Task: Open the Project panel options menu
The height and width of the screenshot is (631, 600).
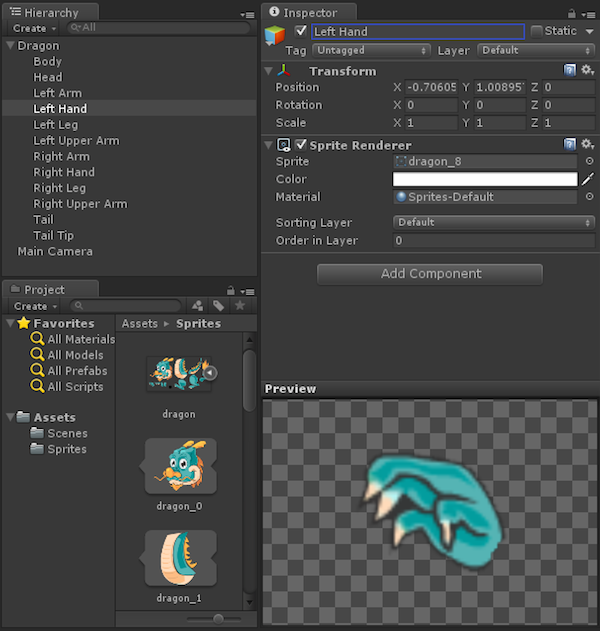Action: [x=247, y=291]
